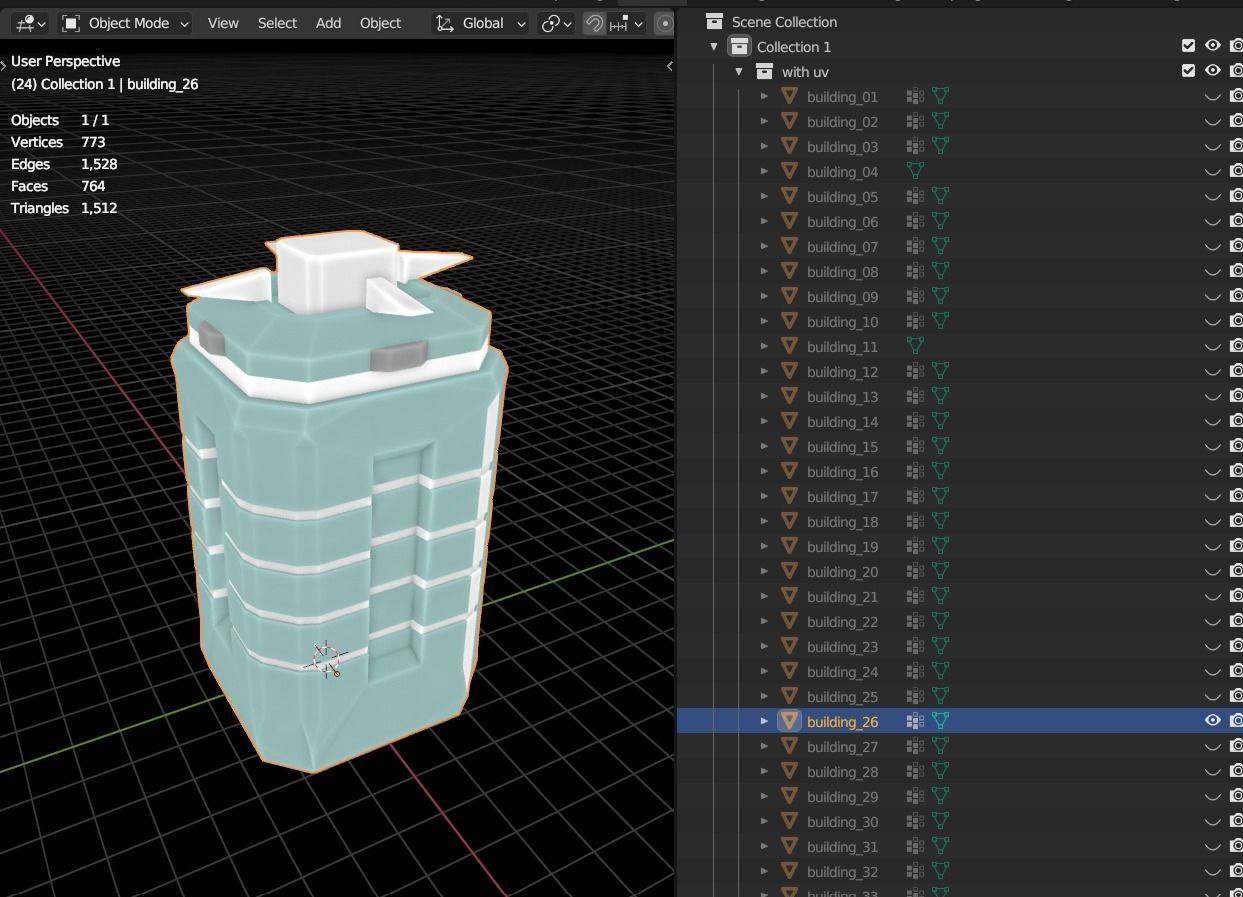This screenshot has height=897, width=1243.
Task: Hide the 'with uv' collection in viewport
Action: (x=1212, y=71)
